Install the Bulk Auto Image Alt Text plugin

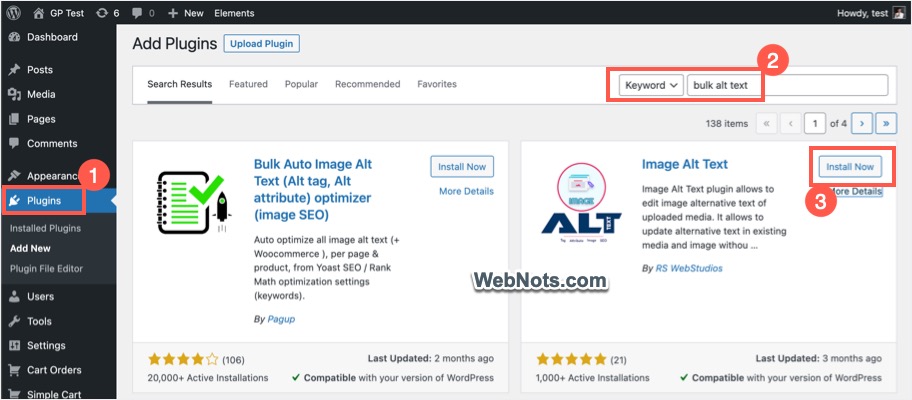pyautogui.click(x=462, y=167)
